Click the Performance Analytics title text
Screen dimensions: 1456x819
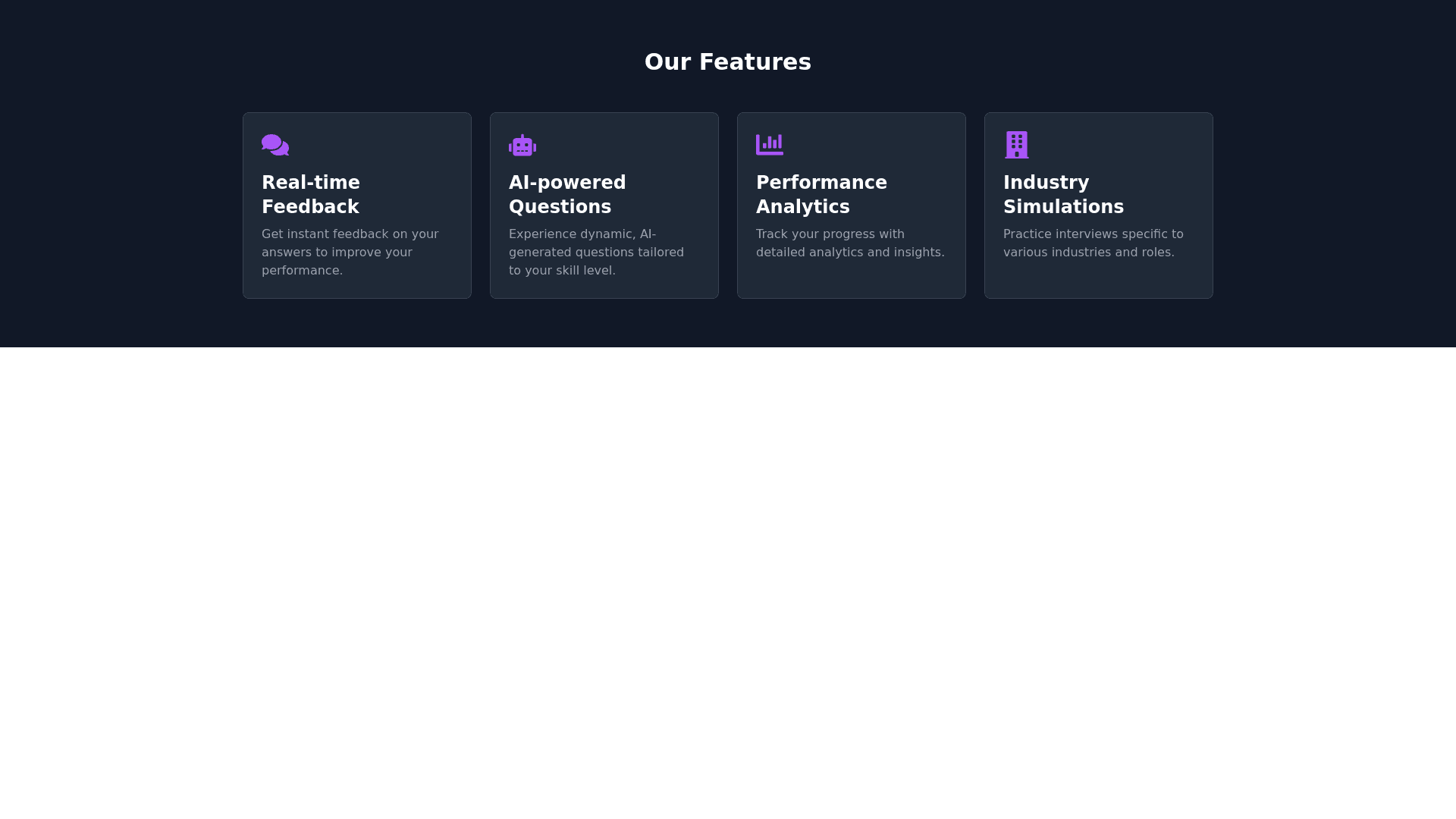click(x=821, y=194)
